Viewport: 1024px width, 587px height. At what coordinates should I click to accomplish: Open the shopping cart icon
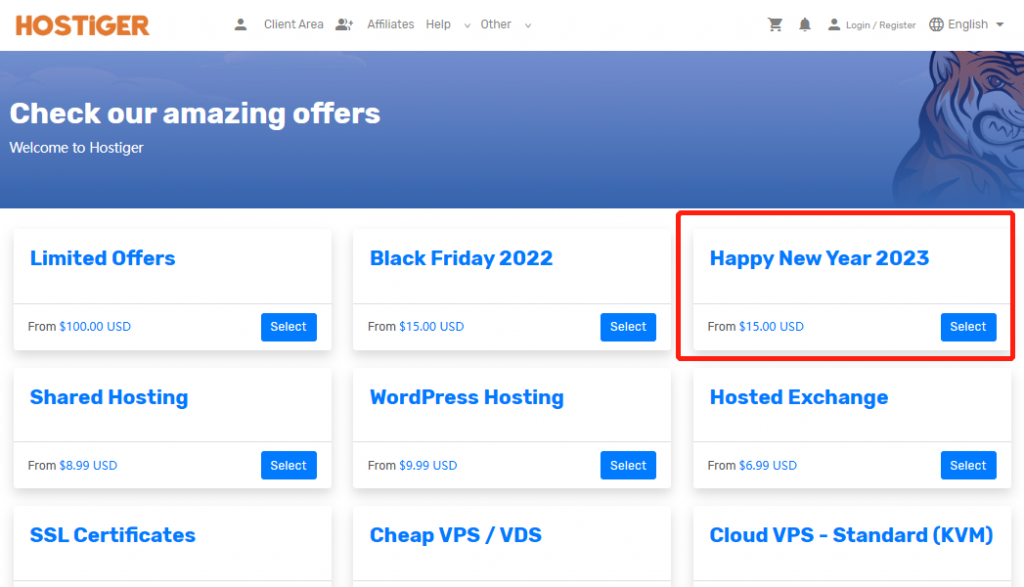click(x=775, y=25)
